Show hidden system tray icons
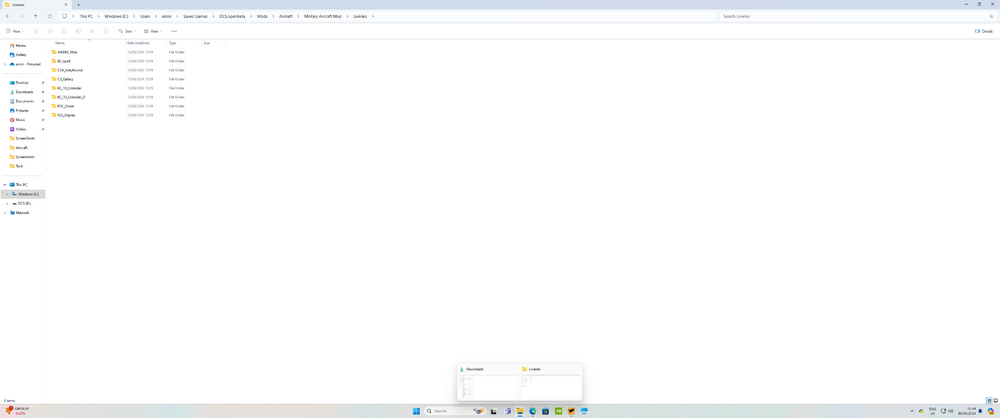The image size is (1000, 418). pos(912,411)
